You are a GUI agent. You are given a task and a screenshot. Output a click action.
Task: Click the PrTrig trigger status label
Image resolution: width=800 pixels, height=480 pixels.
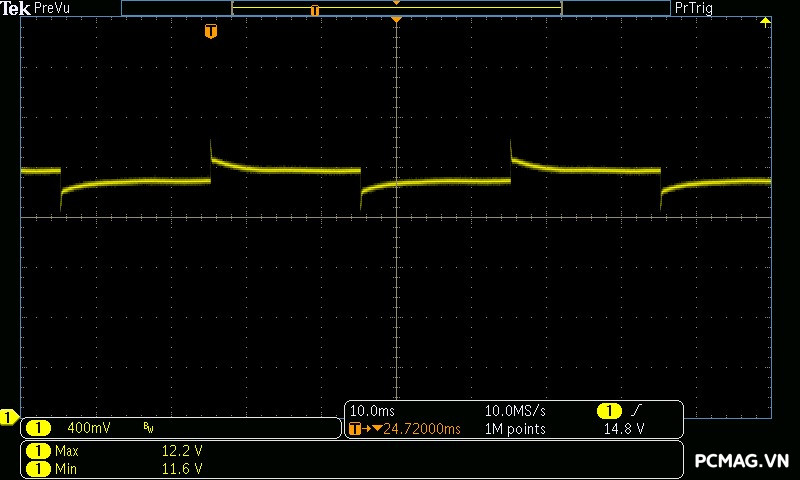click(695, 8)
